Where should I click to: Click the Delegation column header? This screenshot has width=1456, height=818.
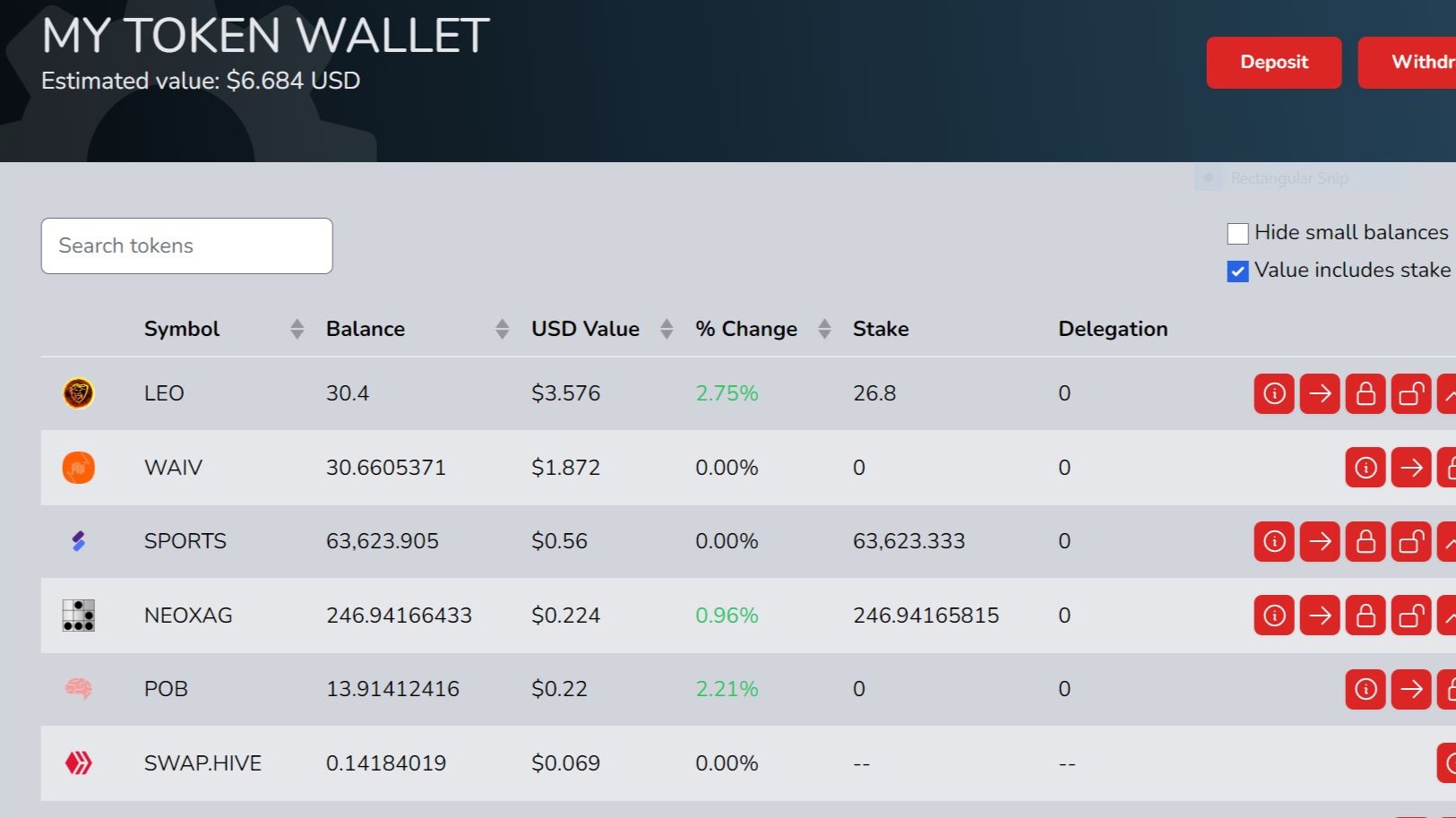pyautogui.click(x=1113, y=329)
